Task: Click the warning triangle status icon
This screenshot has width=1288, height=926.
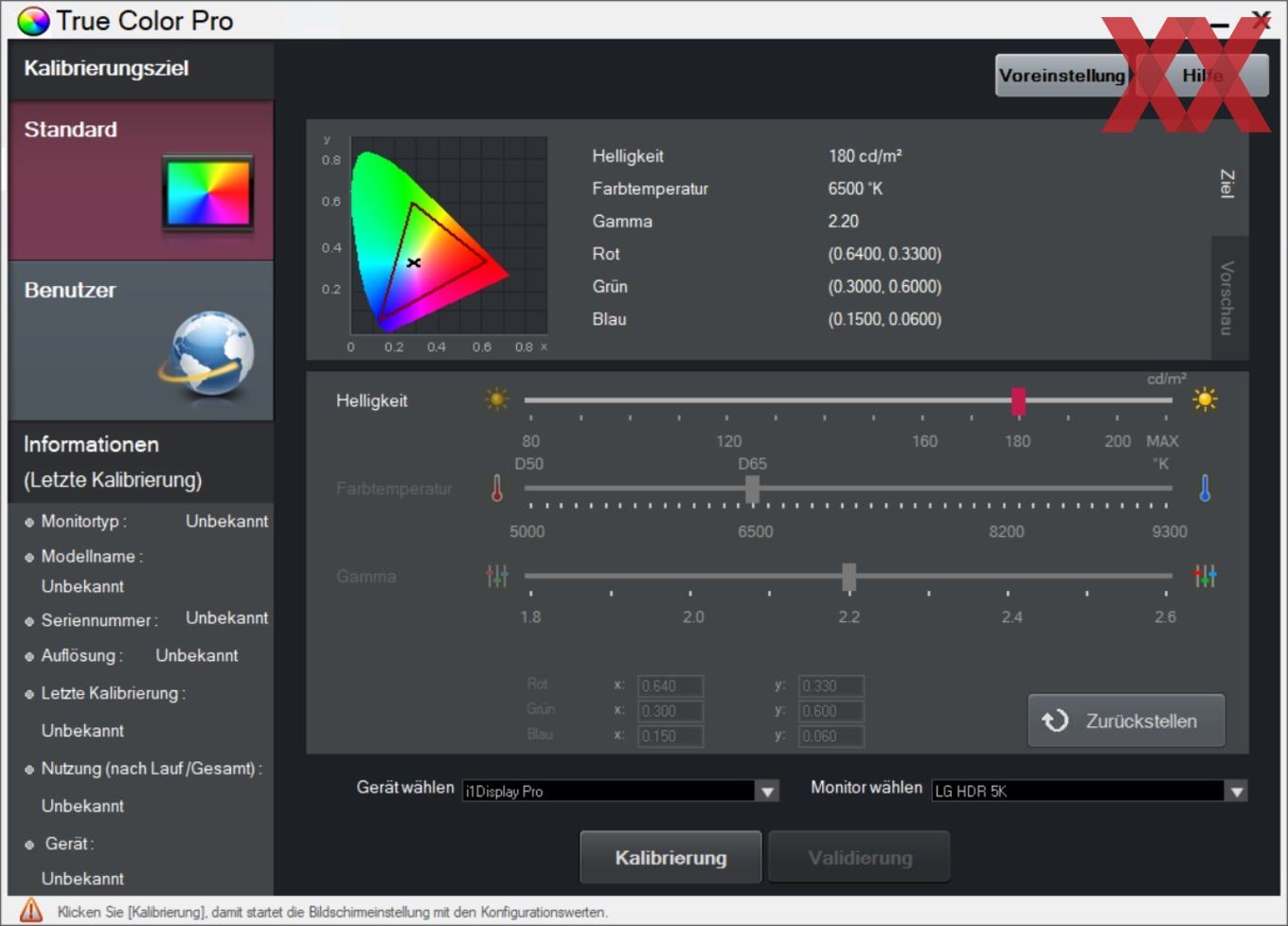Action: (x=31, y=911)
